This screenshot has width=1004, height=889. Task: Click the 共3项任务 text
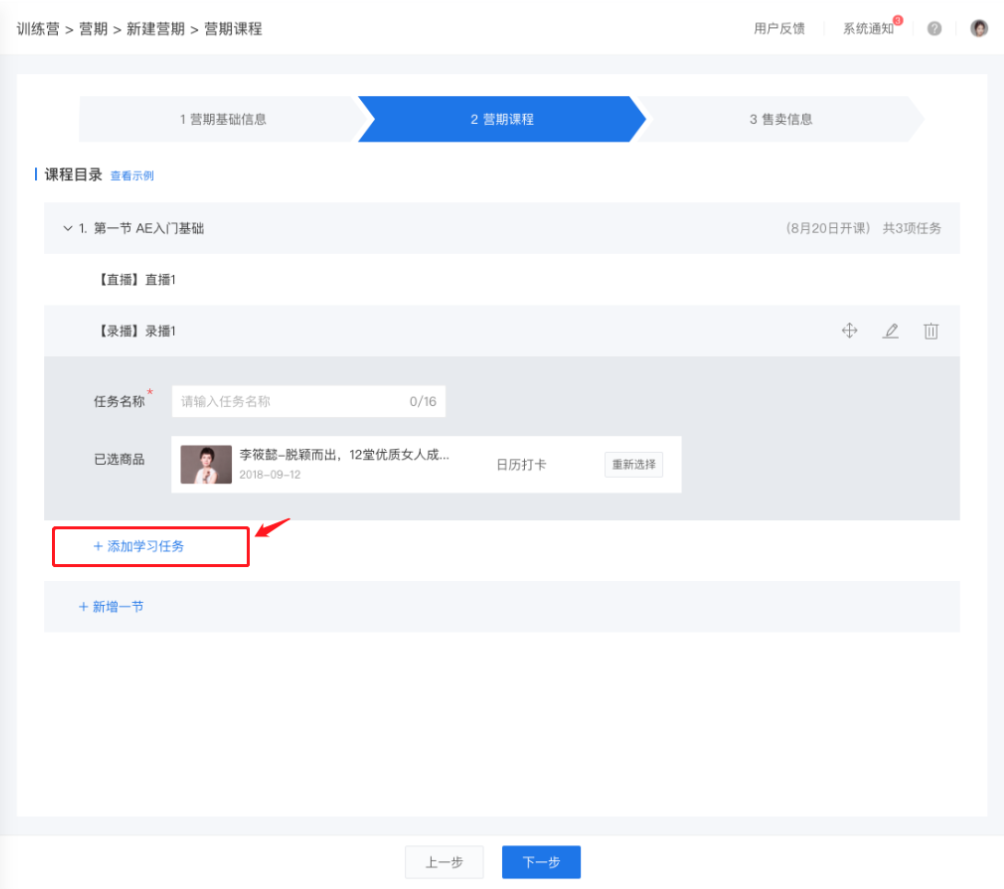click(912, 228)
